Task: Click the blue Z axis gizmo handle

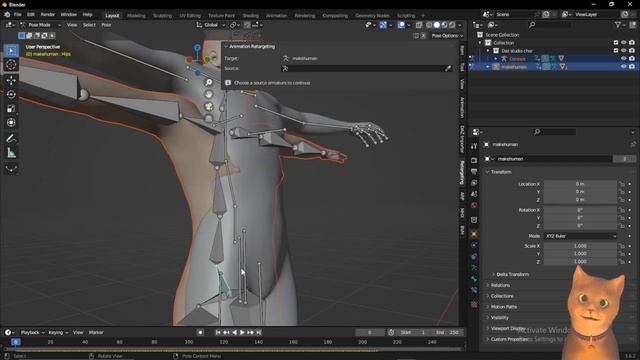Action: coord(197,48)
